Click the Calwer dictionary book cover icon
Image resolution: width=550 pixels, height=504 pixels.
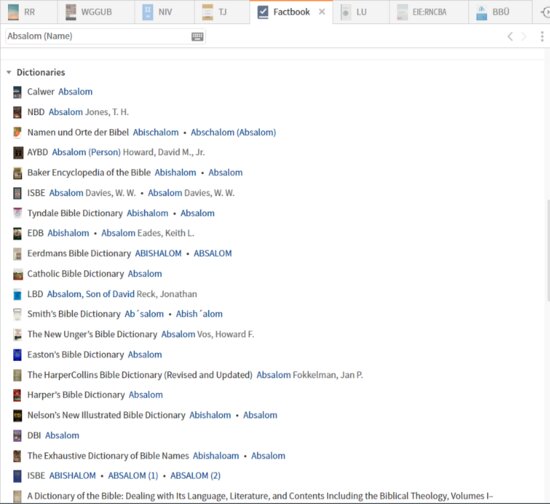[17, 92]
